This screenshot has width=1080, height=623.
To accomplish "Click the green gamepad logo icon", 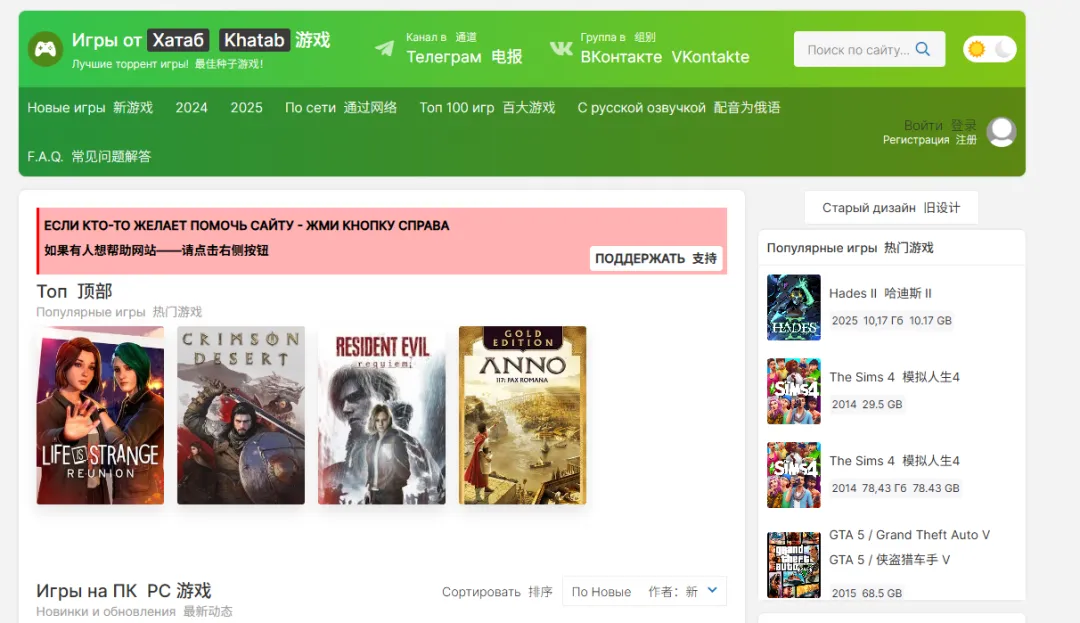I will (x=45, y=49).
